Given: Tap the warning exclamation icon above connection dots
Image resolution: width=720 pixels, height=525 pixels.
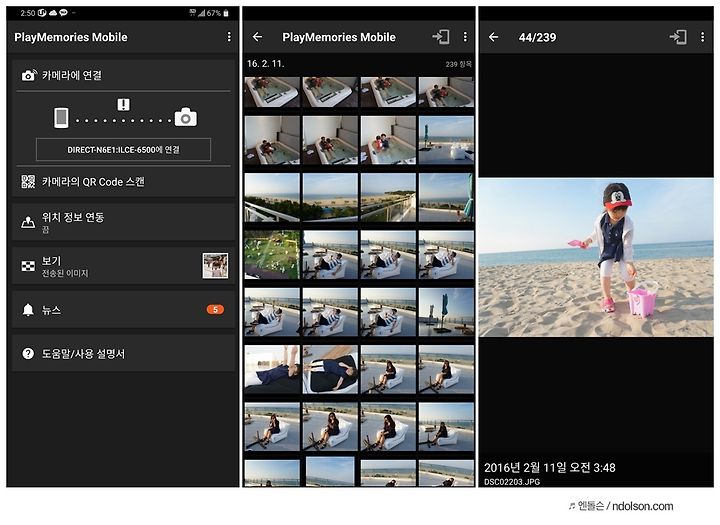Looking at the screenshot, I should [123, 105].
